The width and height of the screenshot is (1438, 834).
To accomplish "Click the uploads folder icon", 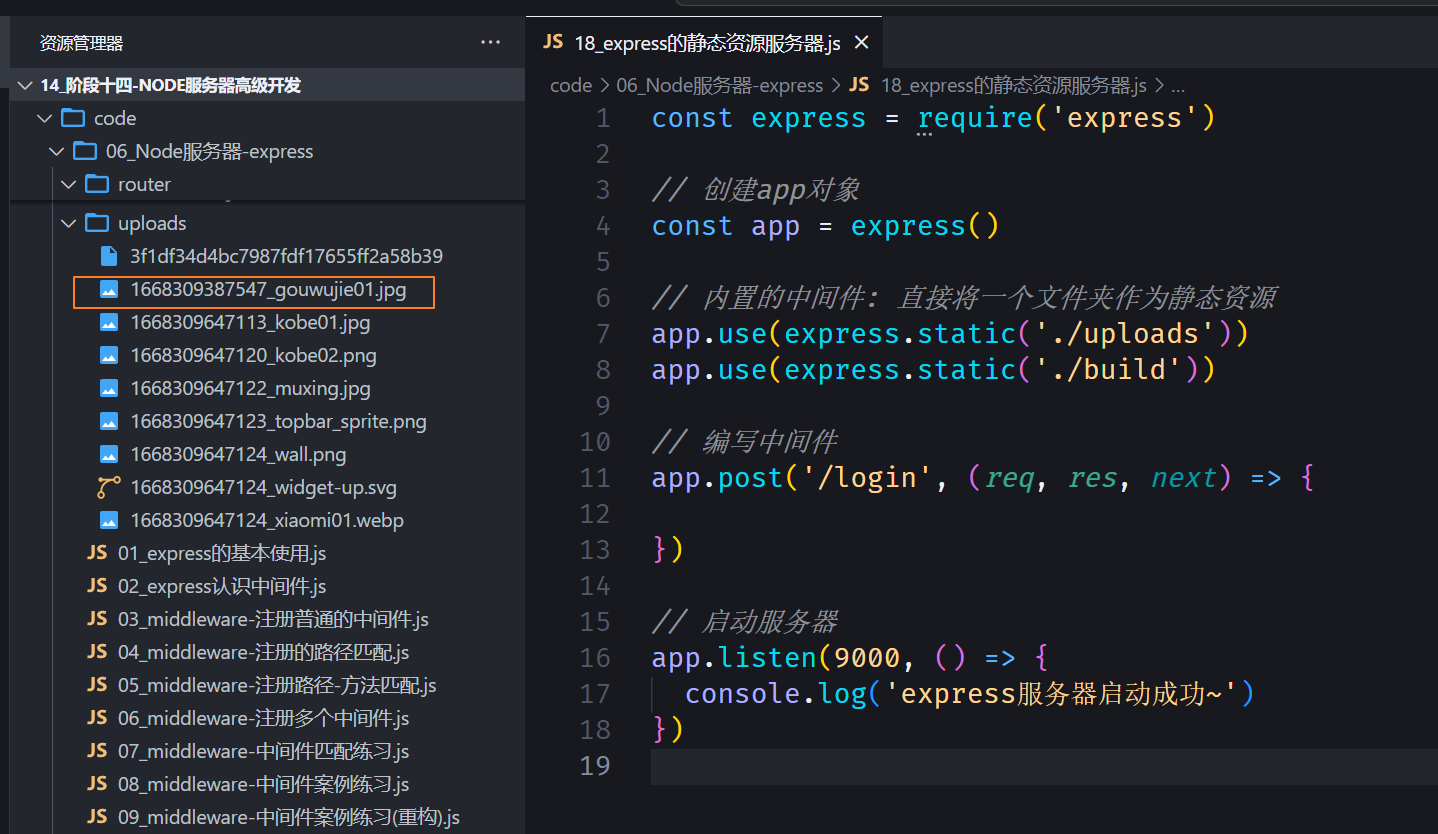I will click(x=97, y=223).
